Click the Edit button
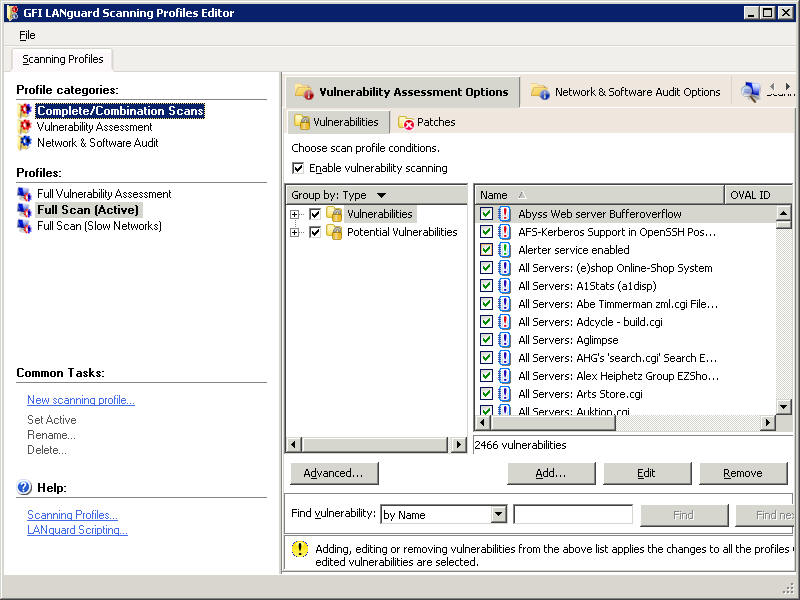The width and height of the screenshot is (800, 600). [x=647, y=473]
